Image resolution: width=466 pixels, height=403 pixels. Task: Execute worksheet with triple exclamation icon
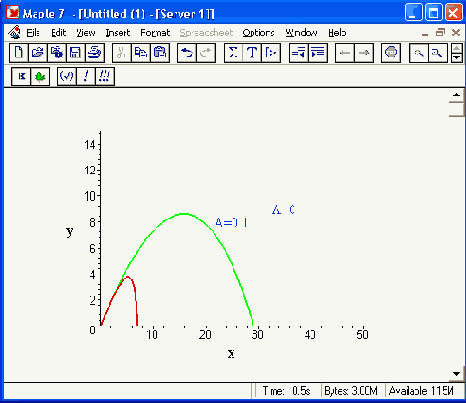click(105, 77)
